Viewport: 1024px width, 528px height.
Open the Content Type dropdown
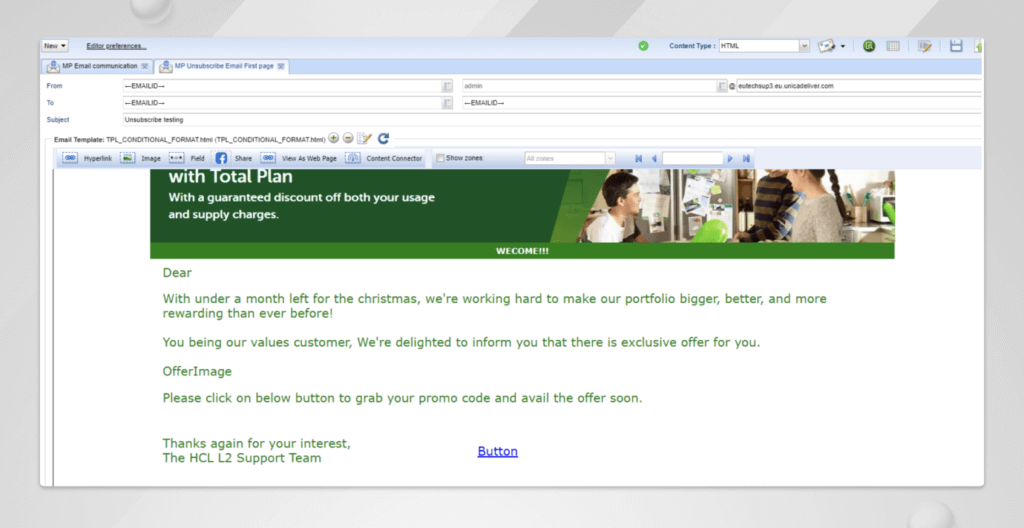click(804, 46)
